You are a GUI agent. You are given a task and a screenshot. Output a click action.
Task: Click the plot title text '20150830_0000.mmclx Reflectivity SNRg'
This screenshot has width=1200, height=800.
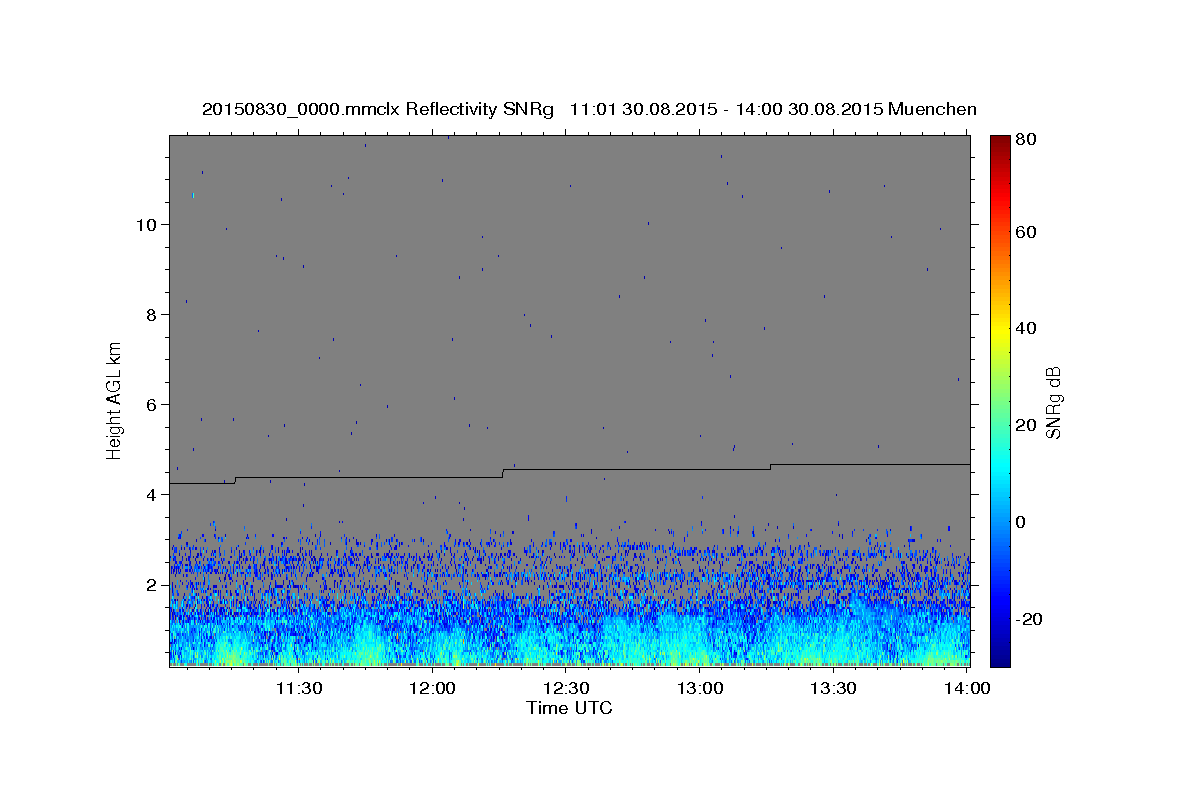[378, 109]
